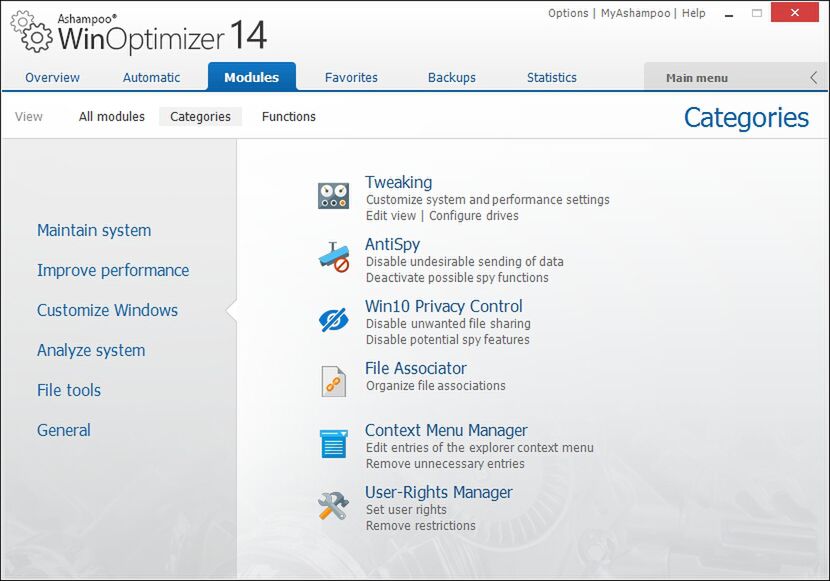Click Edit view under Tweaking

coord(391,215)
